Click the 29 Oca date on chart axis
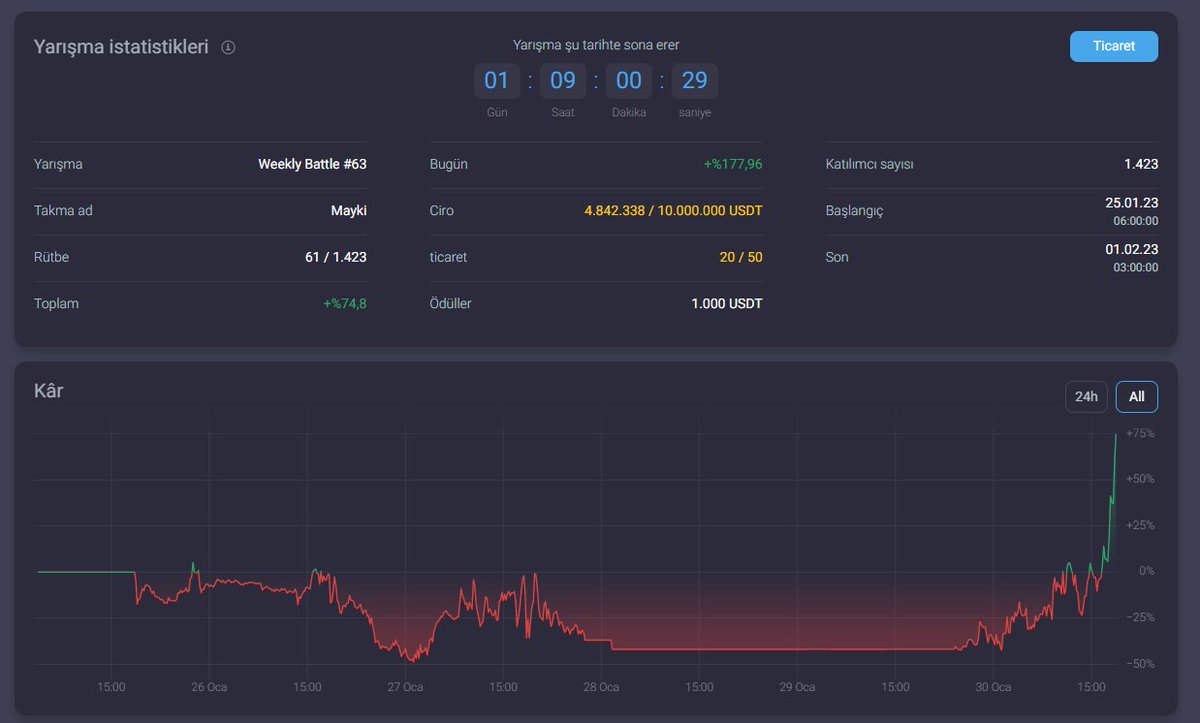 798,687
